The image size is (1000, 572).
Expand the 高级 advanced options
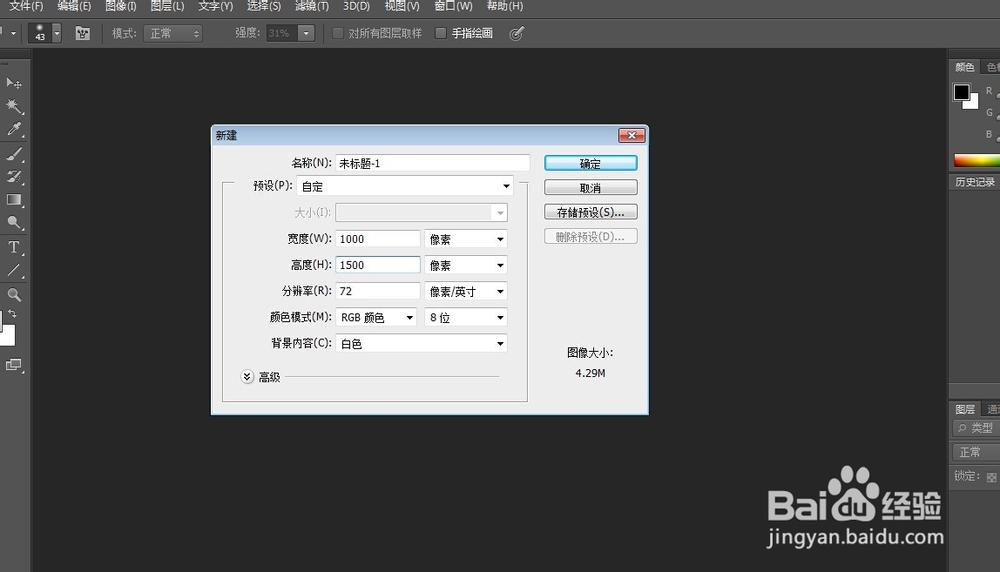coord(247,377)
